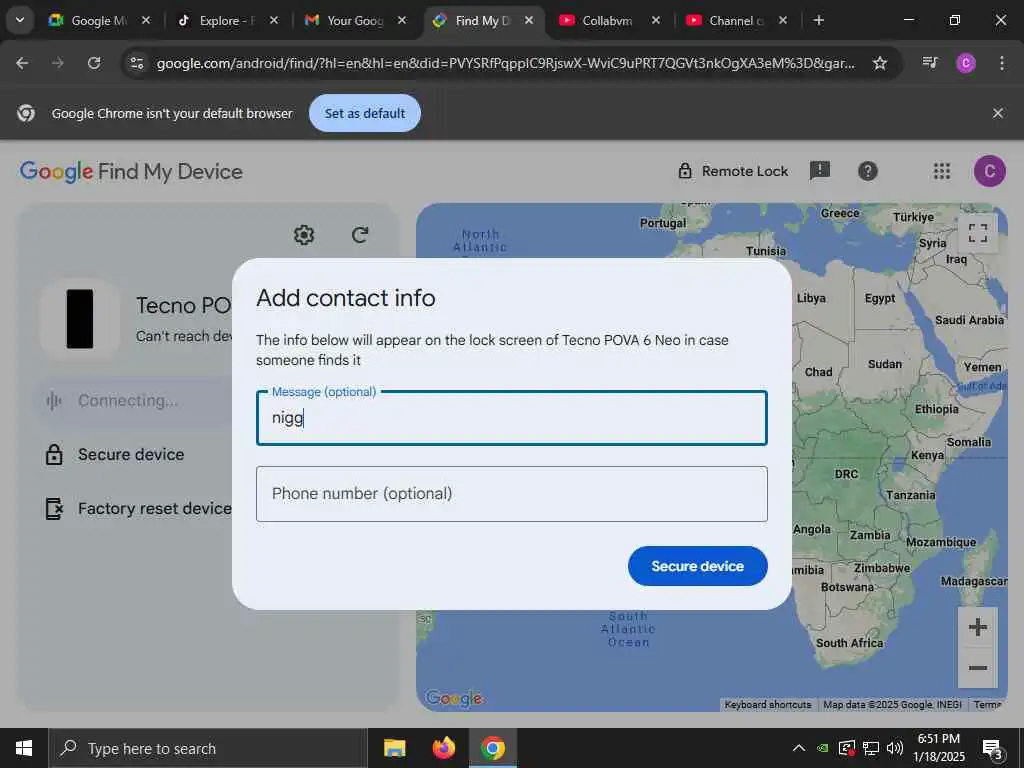Close the Find My Device tab

pos(529,21)
